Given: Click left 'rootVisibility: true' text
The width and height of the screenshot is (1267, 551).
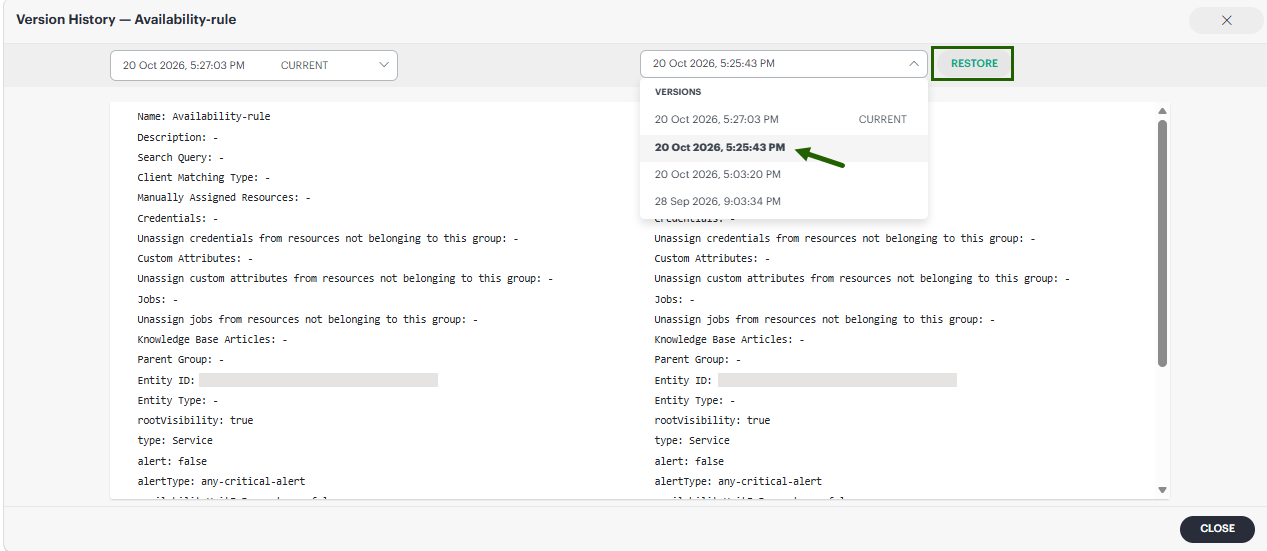Looking at the screenshot, I should [195, 420].
